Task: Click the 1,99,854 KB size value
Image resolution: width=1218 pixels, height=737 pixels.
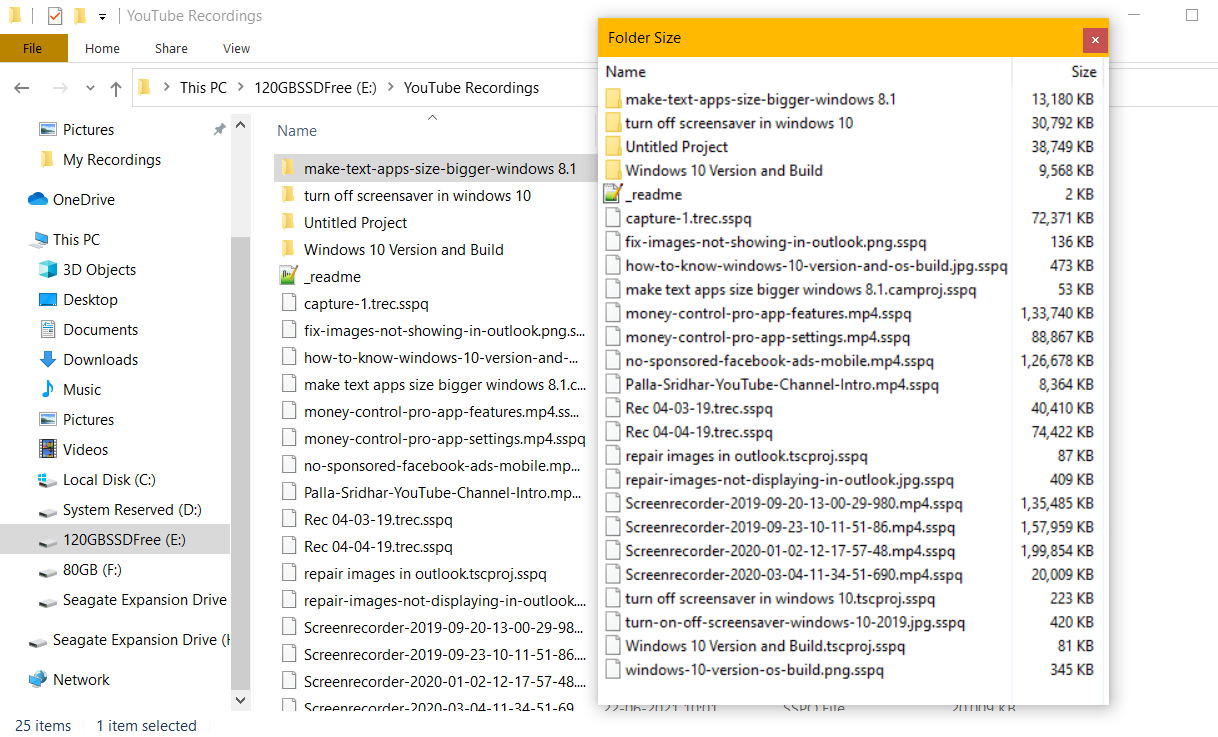Action: click(x=1056, y=551)
